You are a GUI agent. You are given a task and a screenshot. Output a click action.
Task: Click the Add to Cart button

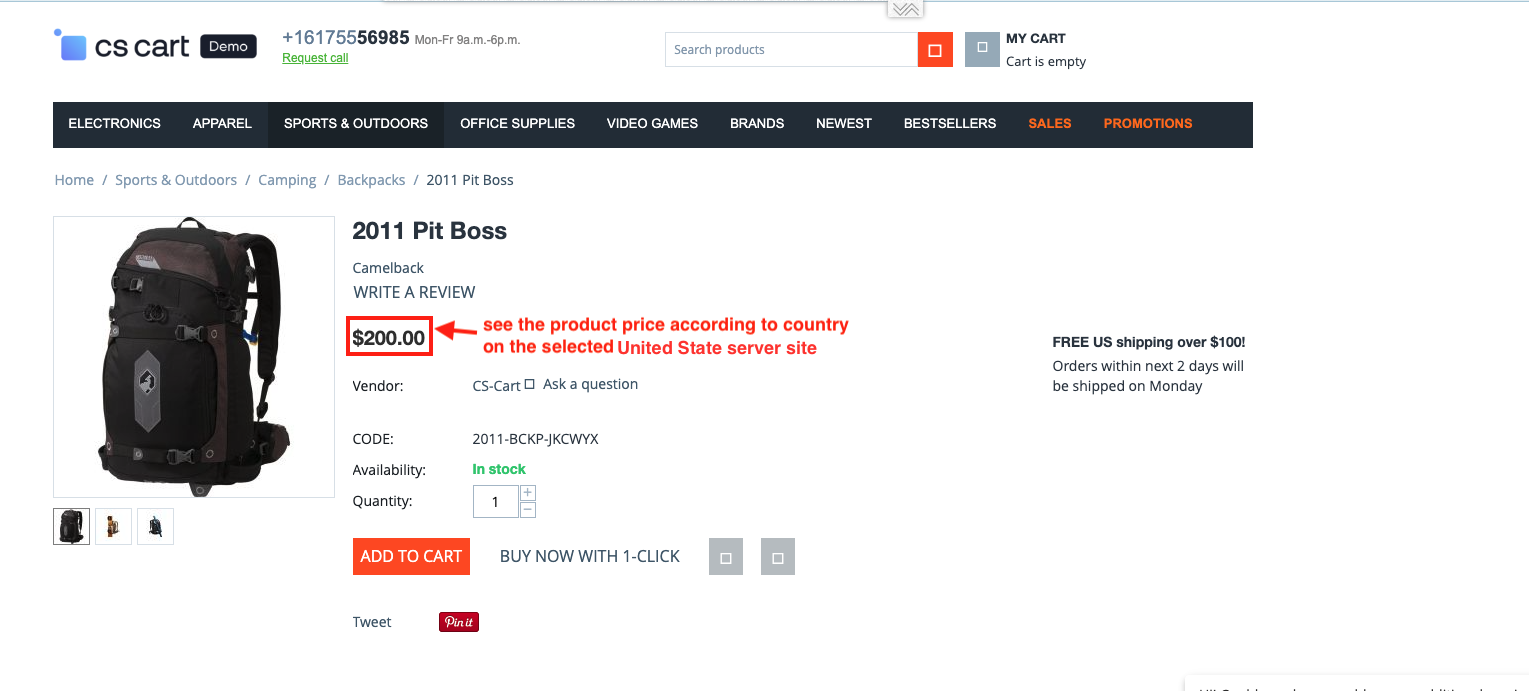(411, 556)
